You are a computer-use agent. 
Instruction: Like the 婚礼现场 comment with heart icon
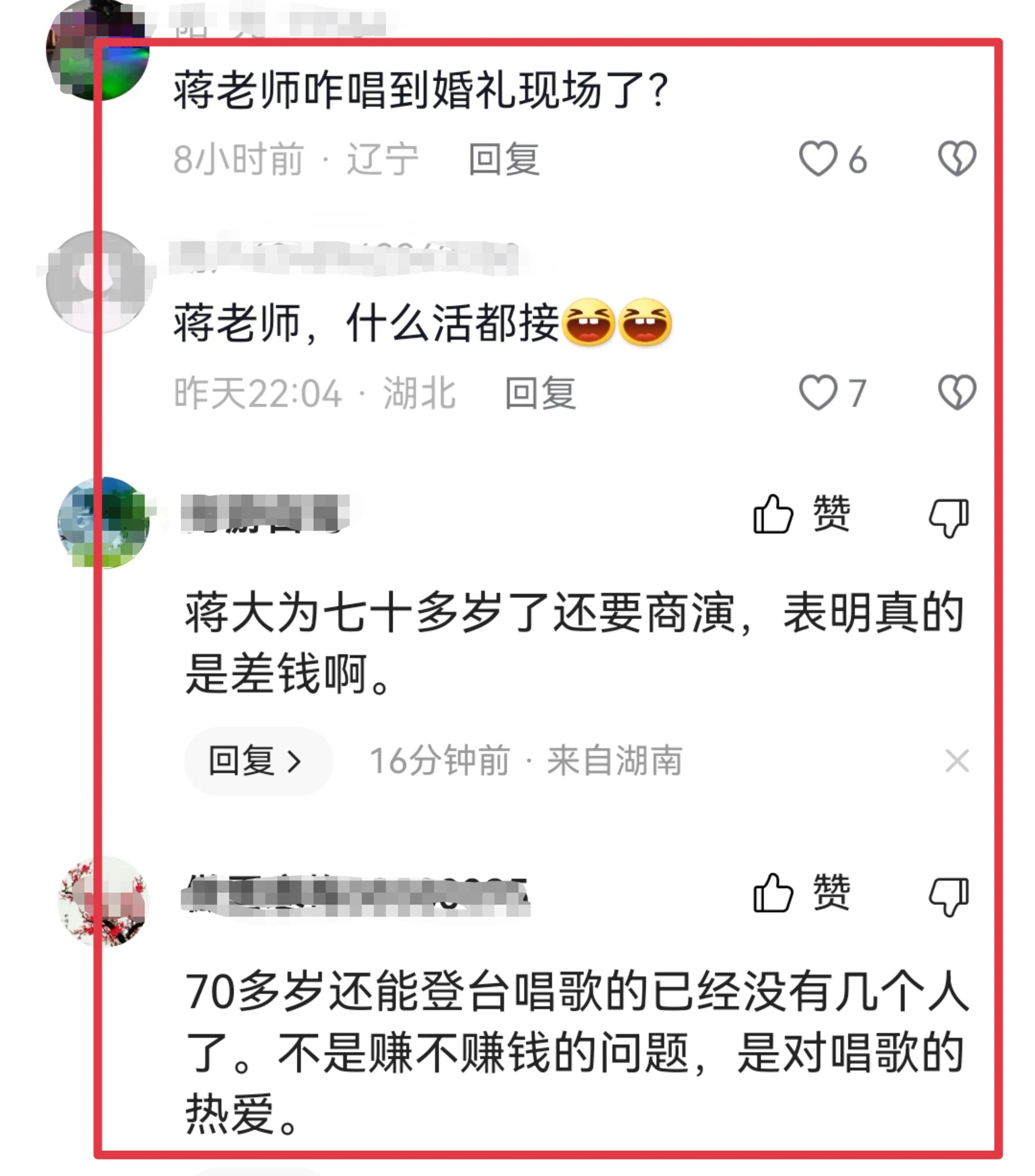click(818, 158)
